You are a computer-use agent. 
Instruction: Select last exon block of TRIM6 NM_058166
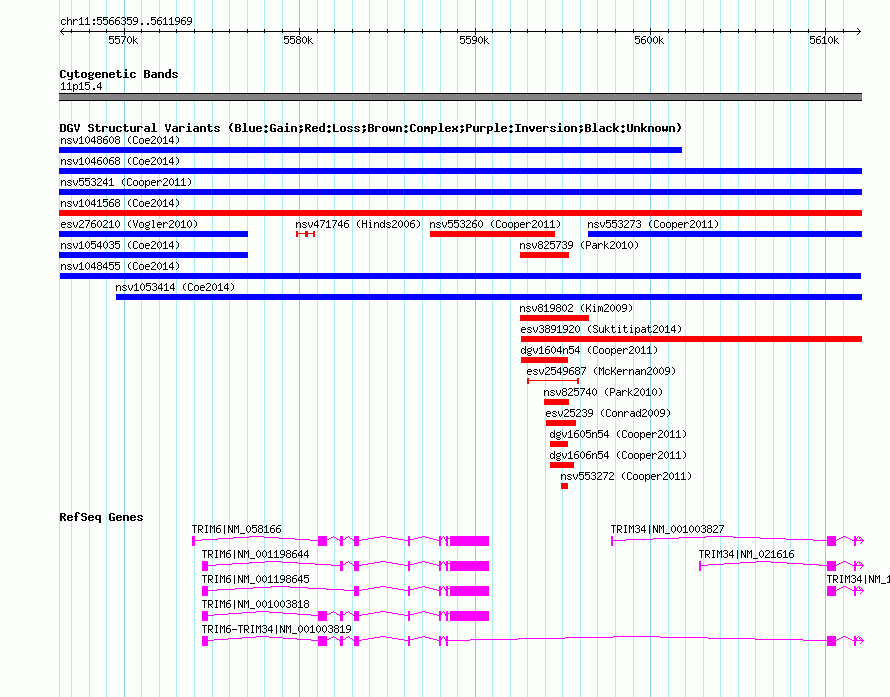469,541
